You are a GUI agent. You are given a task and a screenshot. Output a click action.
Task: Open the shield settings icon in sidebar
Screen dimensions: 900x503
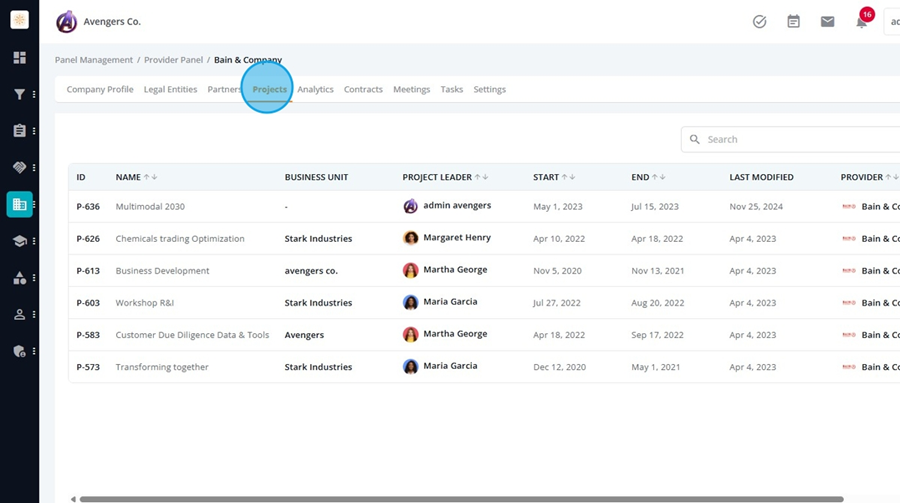(x=20, y=351)
